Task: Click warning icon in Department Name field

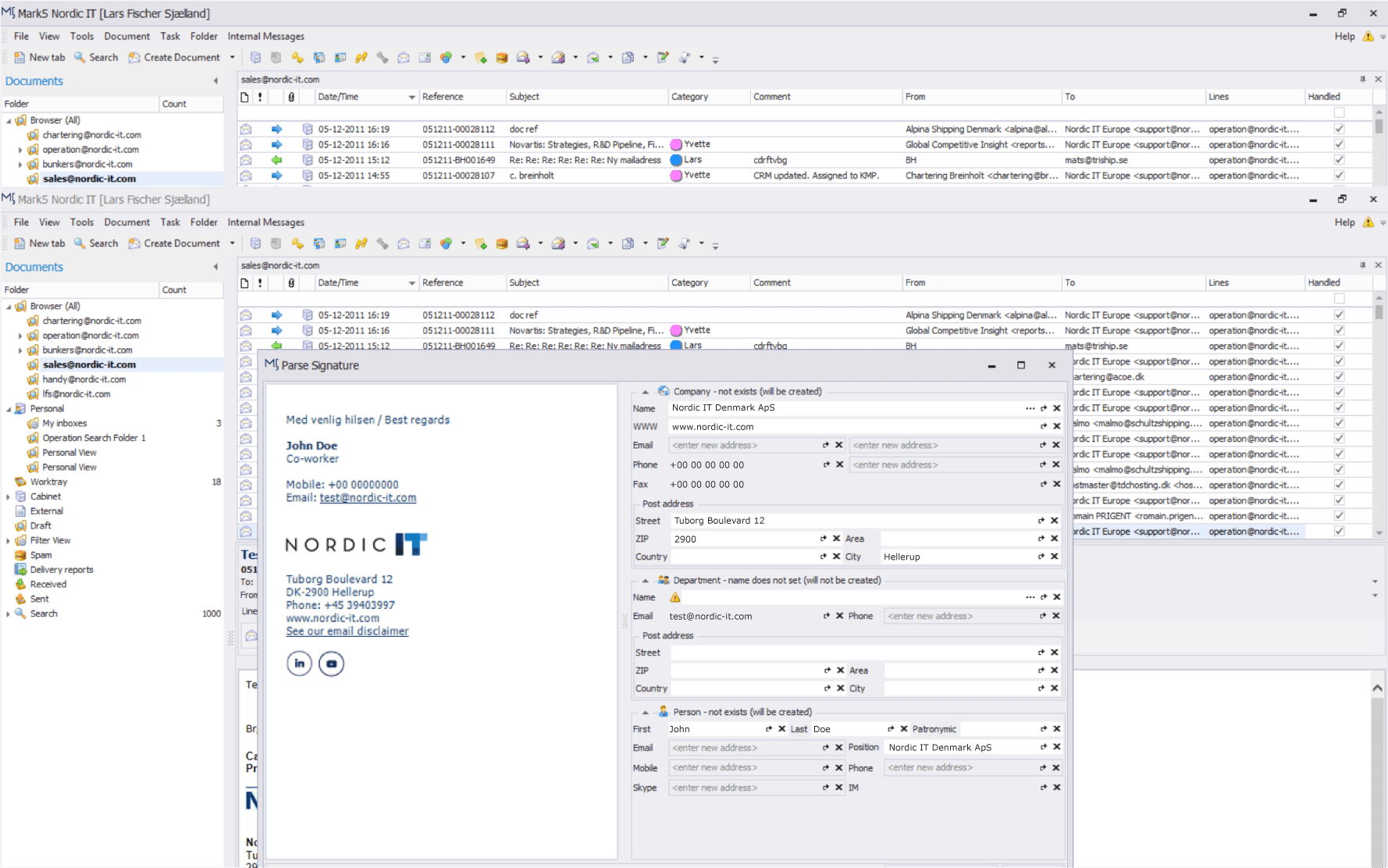Action: point(675,597)
